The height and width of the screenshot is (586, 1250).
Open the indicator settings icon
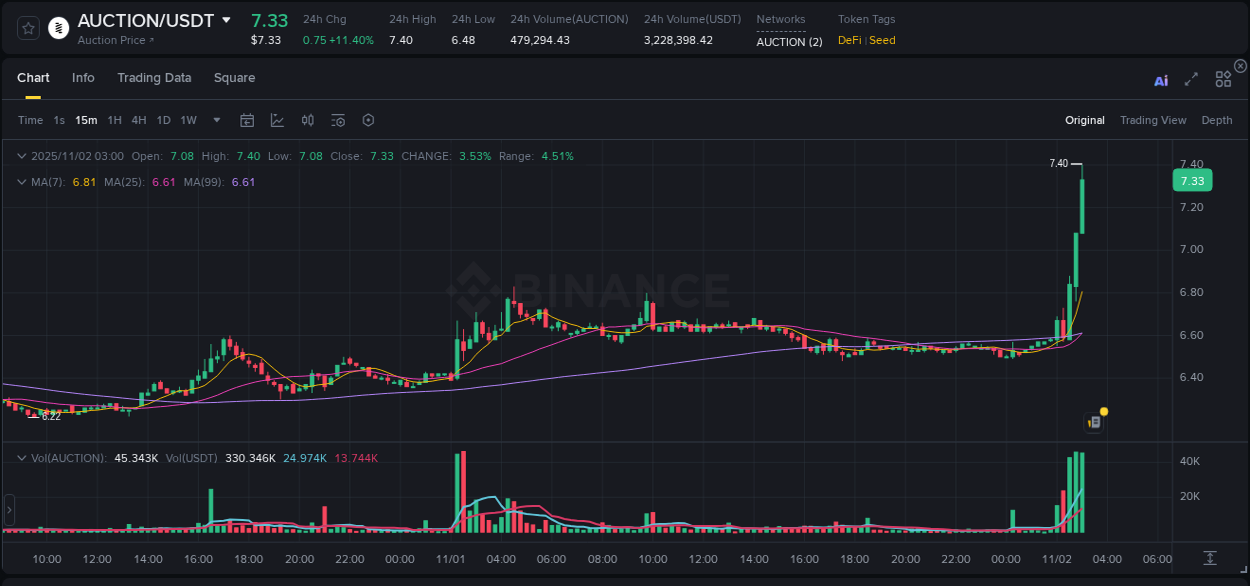coord(337,120)
